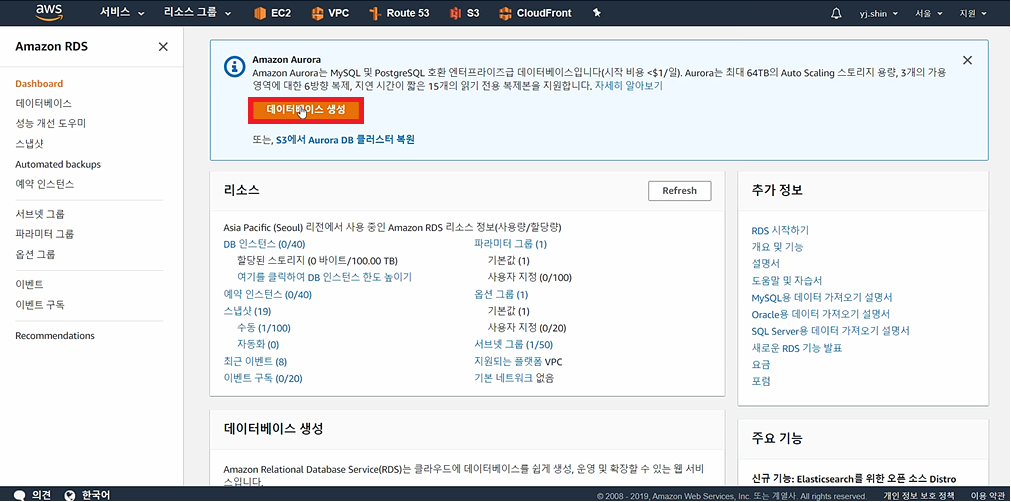This screenshot has height=502, width=1011.
Task: Open the 이벤트 구독 (0/20) link
Action: tap(263, 378)
